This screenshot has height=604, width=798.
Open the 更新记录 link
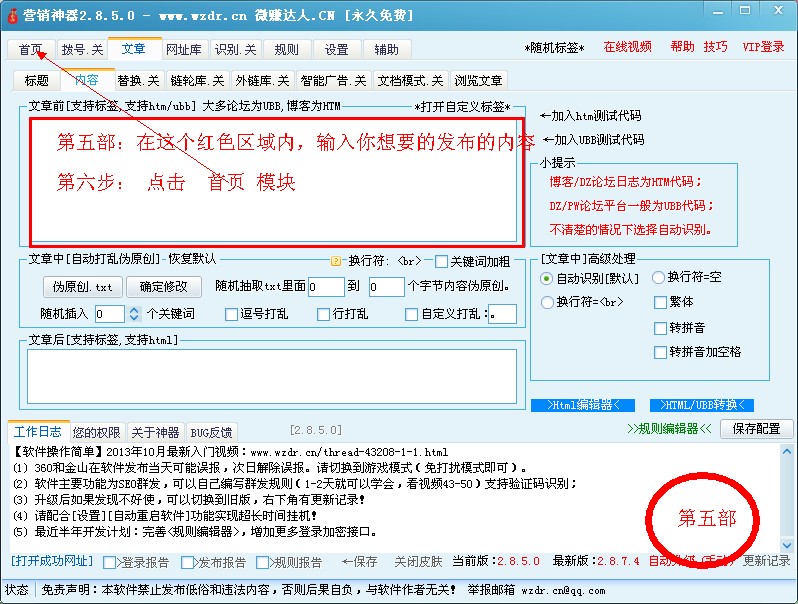[x=766, y=560]
